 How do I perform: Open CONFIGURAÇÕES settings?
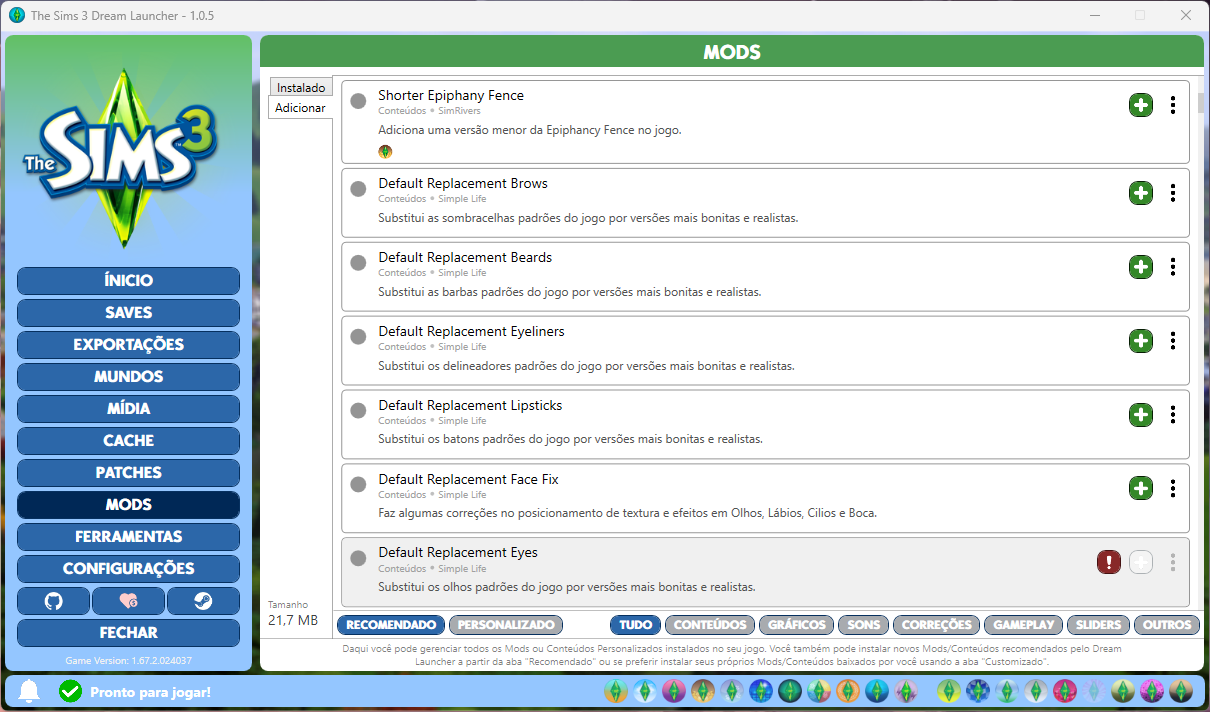pyautogui.click(x=128, y=569)
